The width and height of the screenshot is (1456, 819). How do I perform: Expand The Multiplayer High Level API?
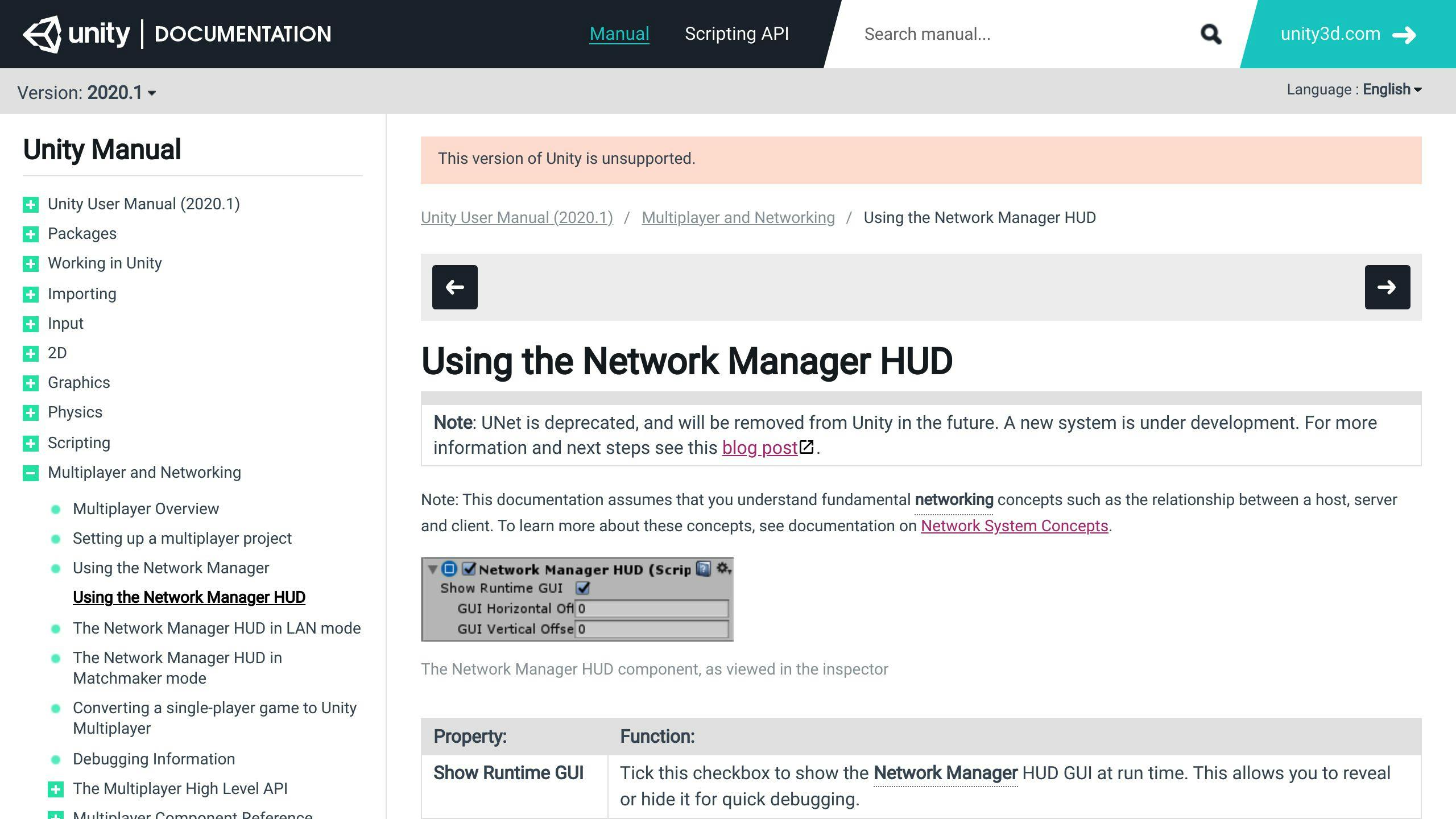pyautogui.click(x=55, y=789)
